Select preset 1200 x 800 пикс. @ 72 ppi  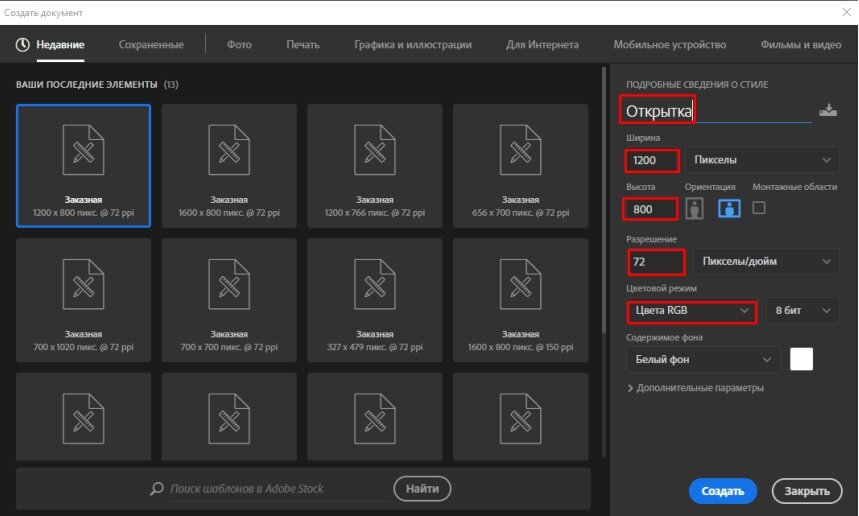pos(83,165)
